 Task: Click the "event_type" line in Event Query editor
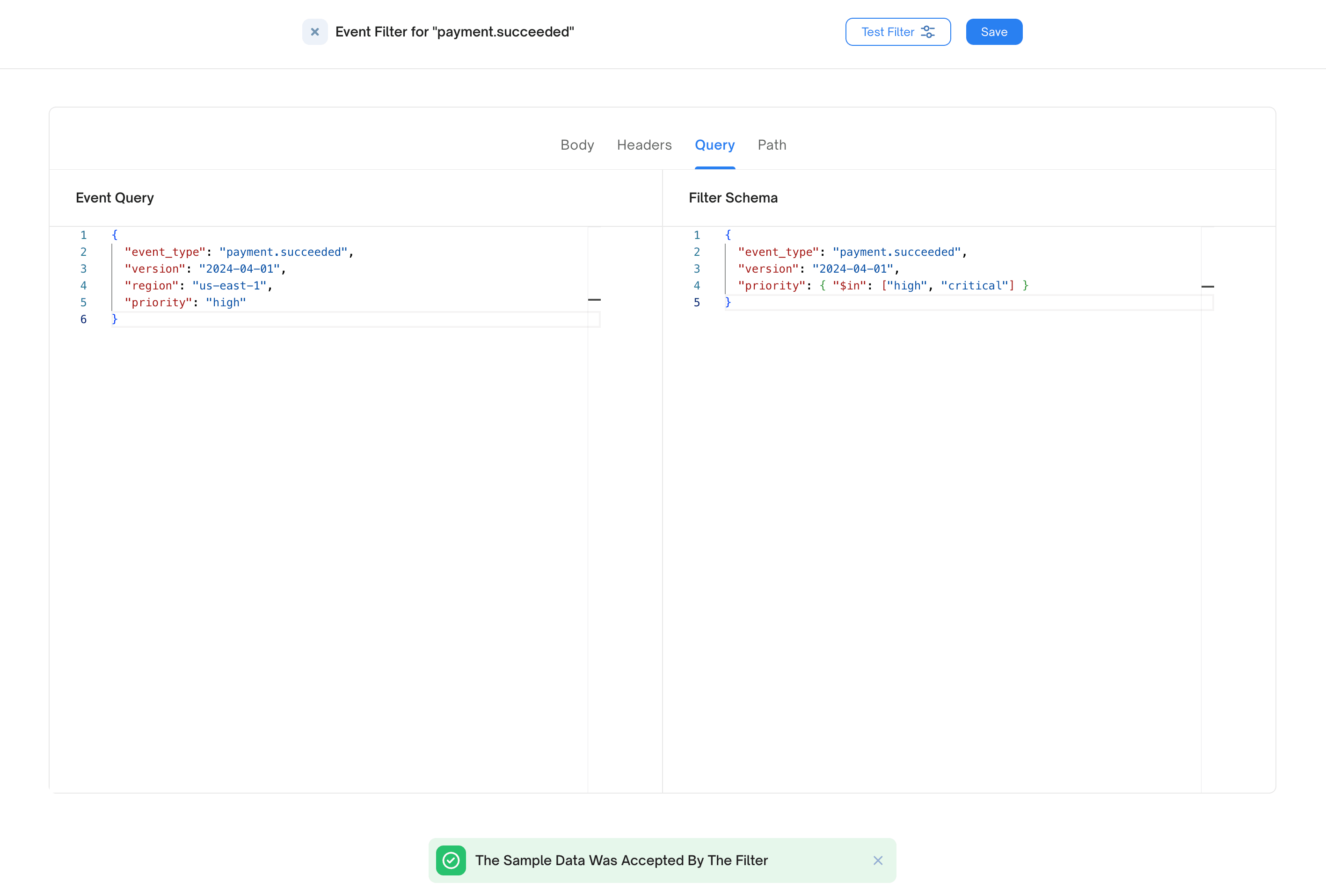click(239, 252)
